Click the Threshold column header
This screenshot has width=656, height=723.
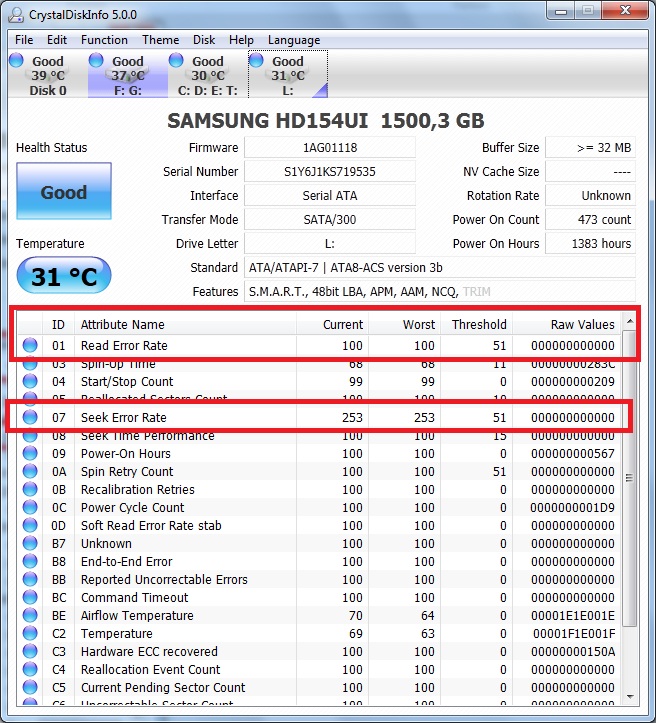pyautogui.click(x=476, y=324)
